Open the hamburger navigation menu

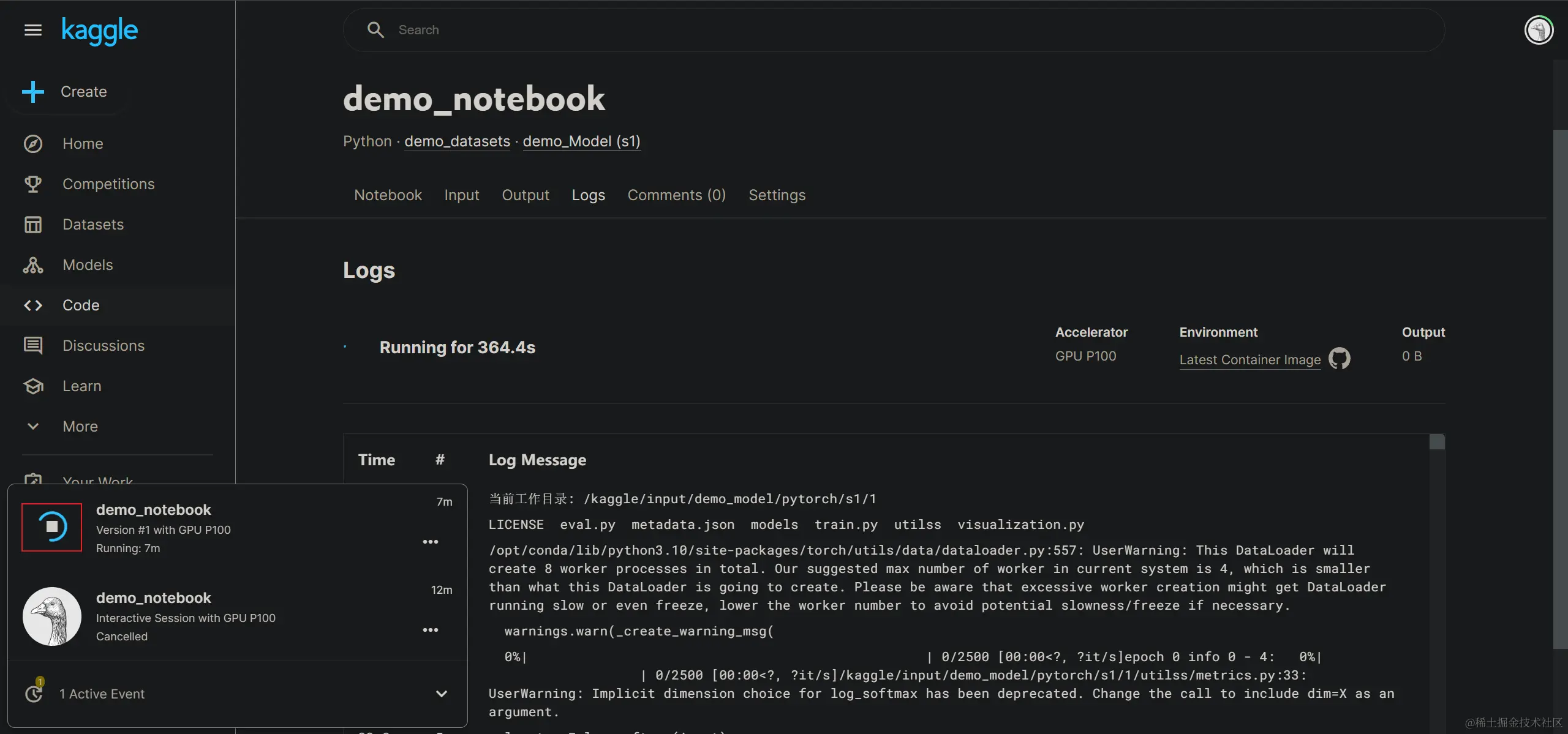(x=33, y=30)
